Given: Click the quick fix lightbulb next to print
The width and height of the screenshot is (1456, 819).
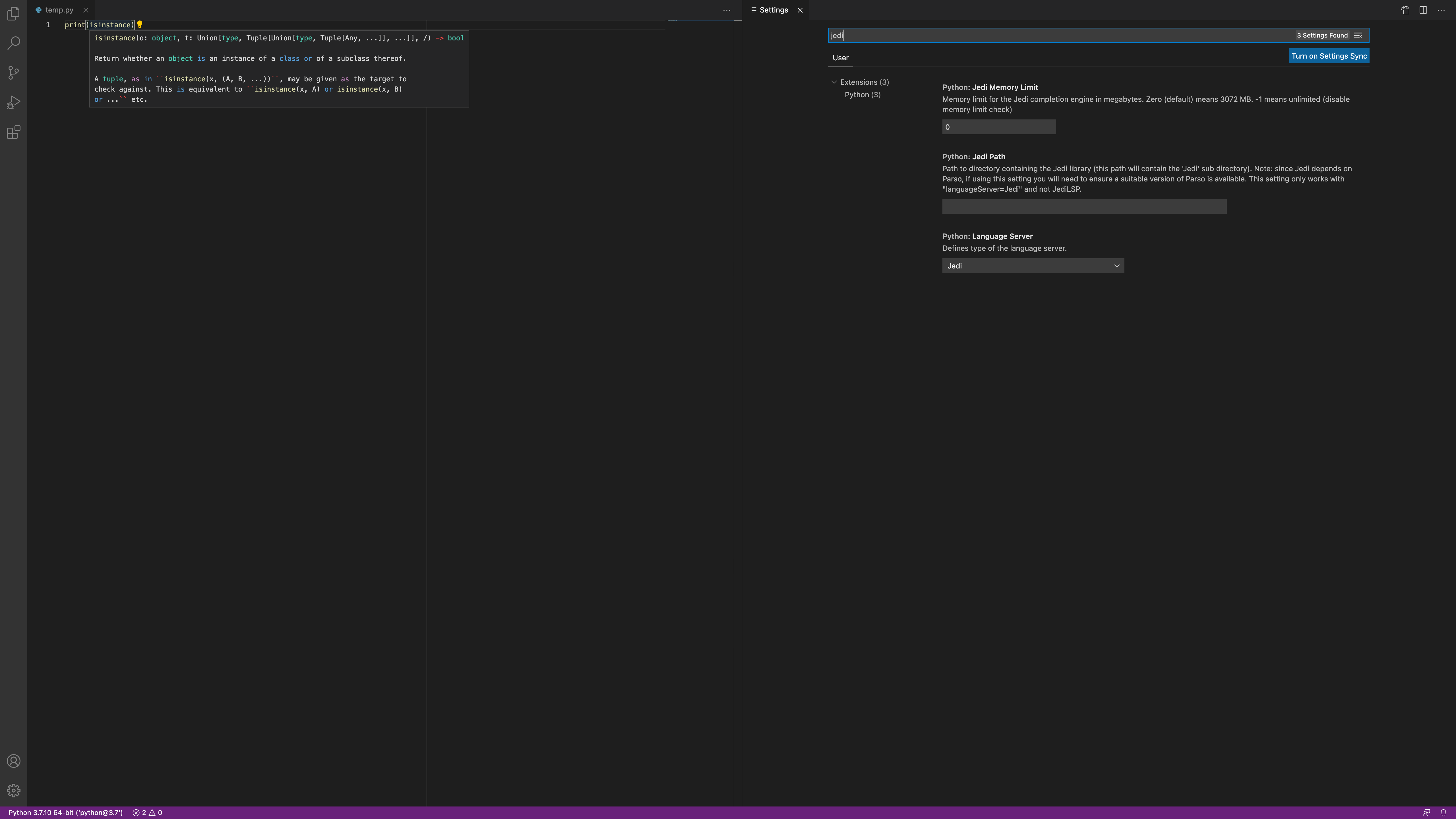Looking at the screenshot, I should (x=140, y=24).
